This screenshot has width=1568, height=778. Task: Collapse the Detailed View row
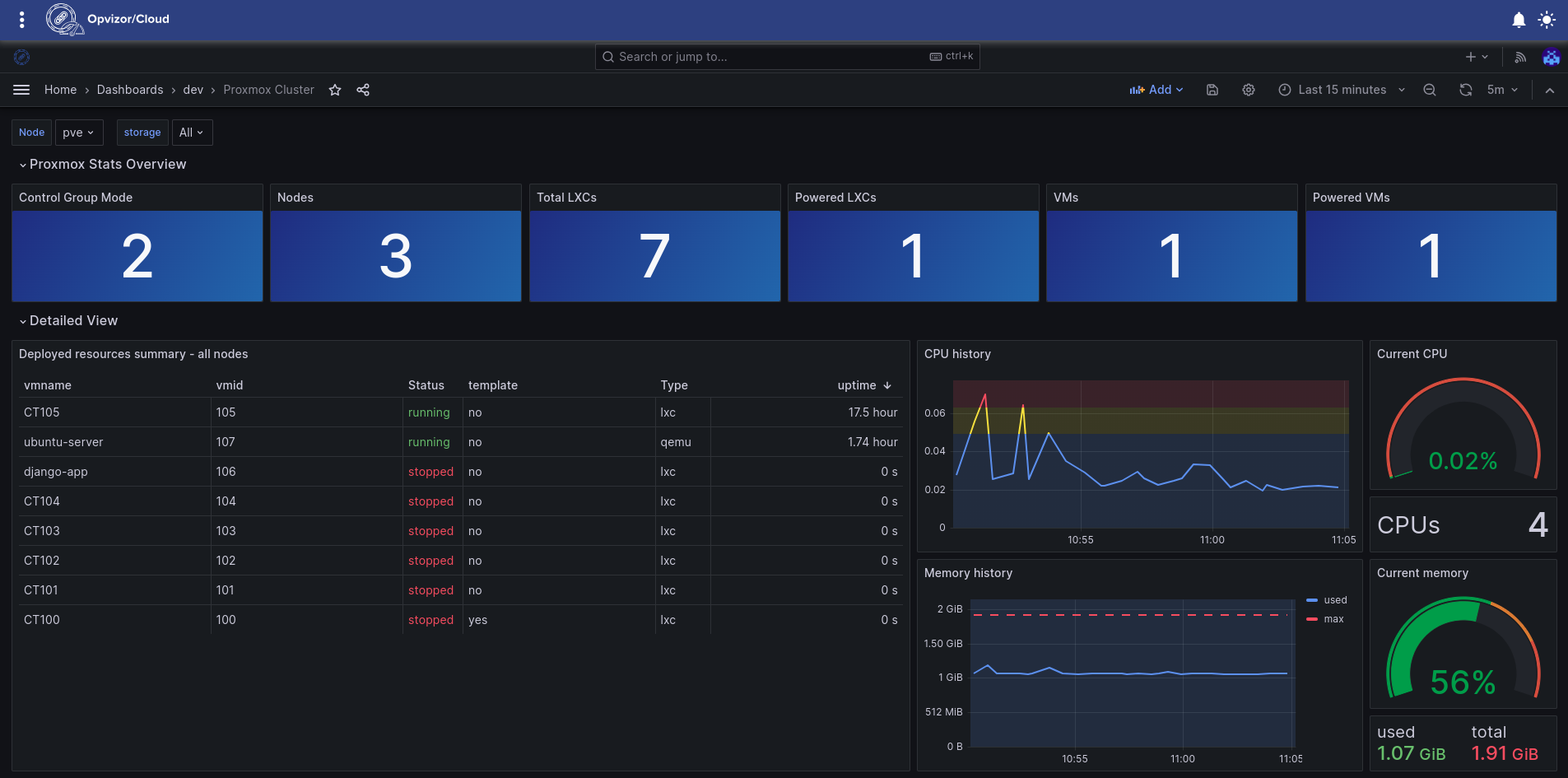[x=69, y=320]
